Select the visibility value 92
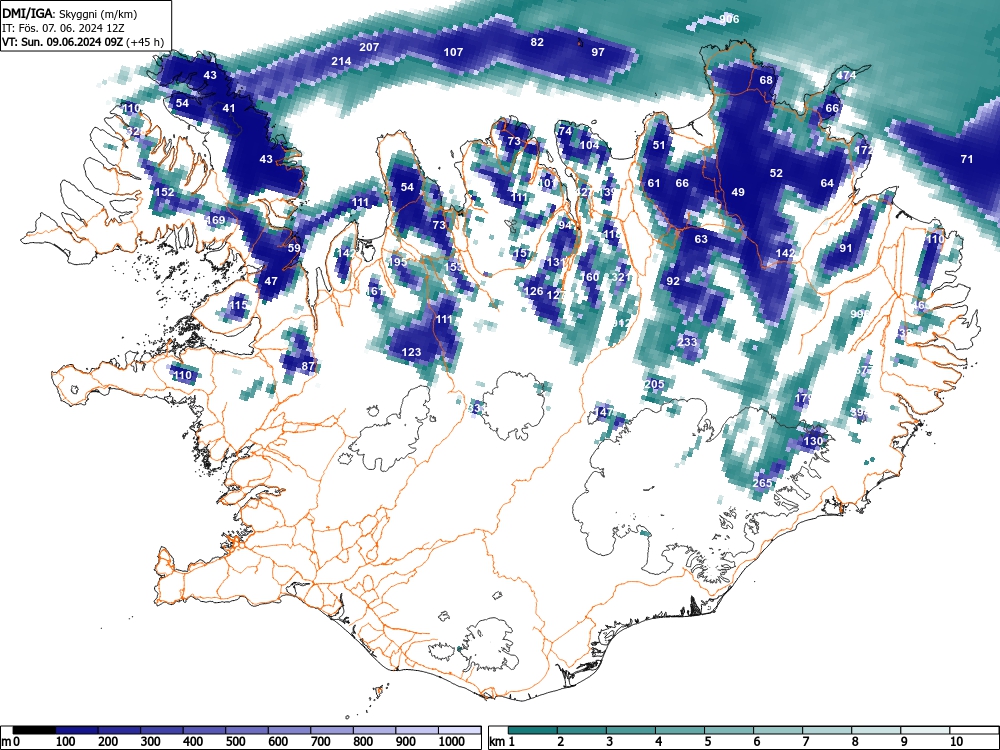 coord(673,281)
